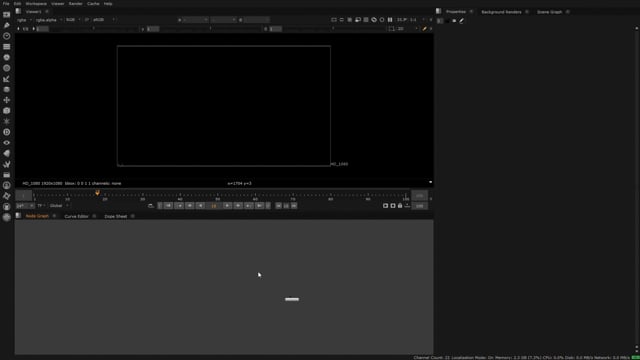640x360 pixels.
Task: Open the Properties pane content menu icon
Action: coord(438,11)
